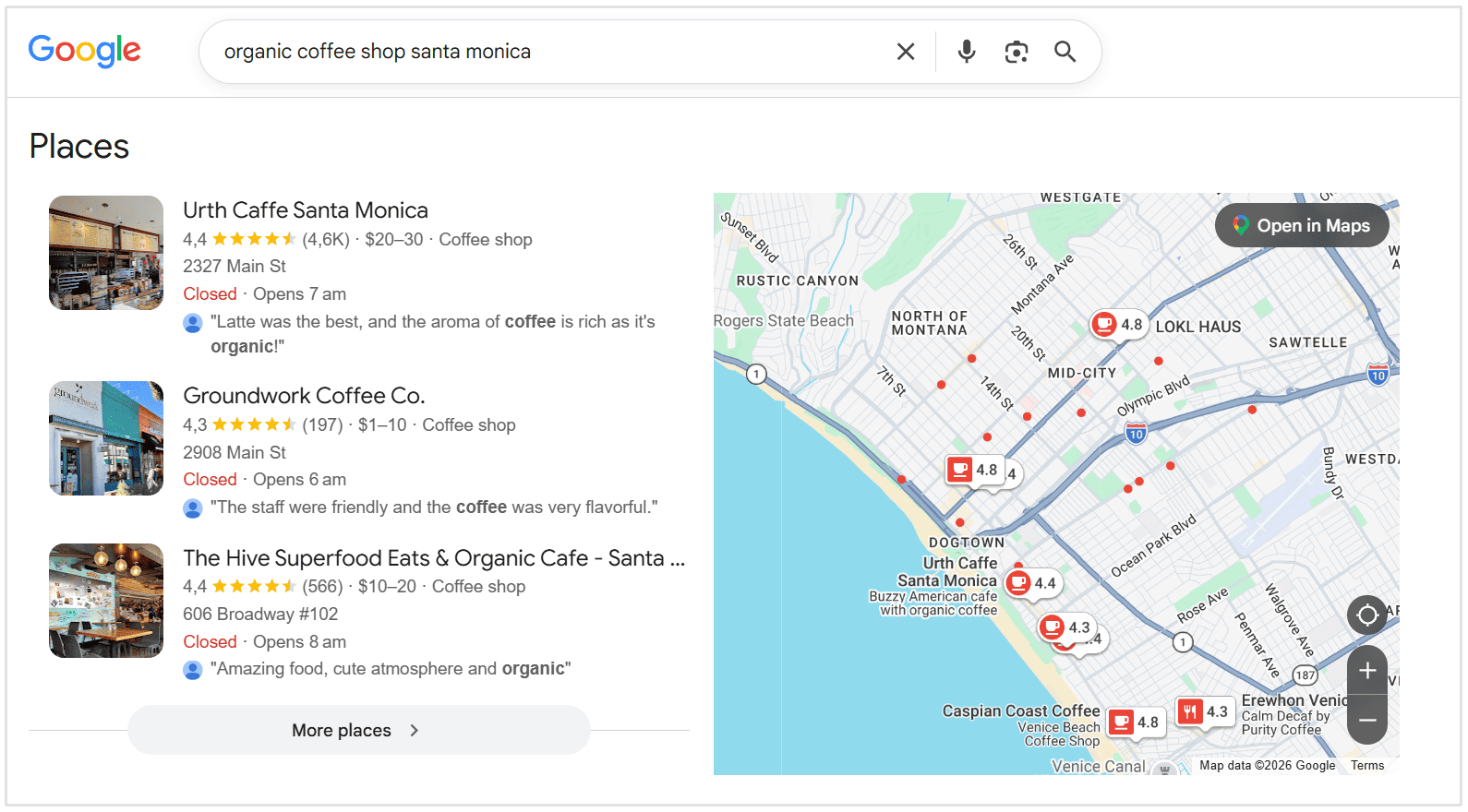Click The Hive's "Opens 8 am" hours
1468x812 pixels.
pyautogui.click(x=300, y=642)
